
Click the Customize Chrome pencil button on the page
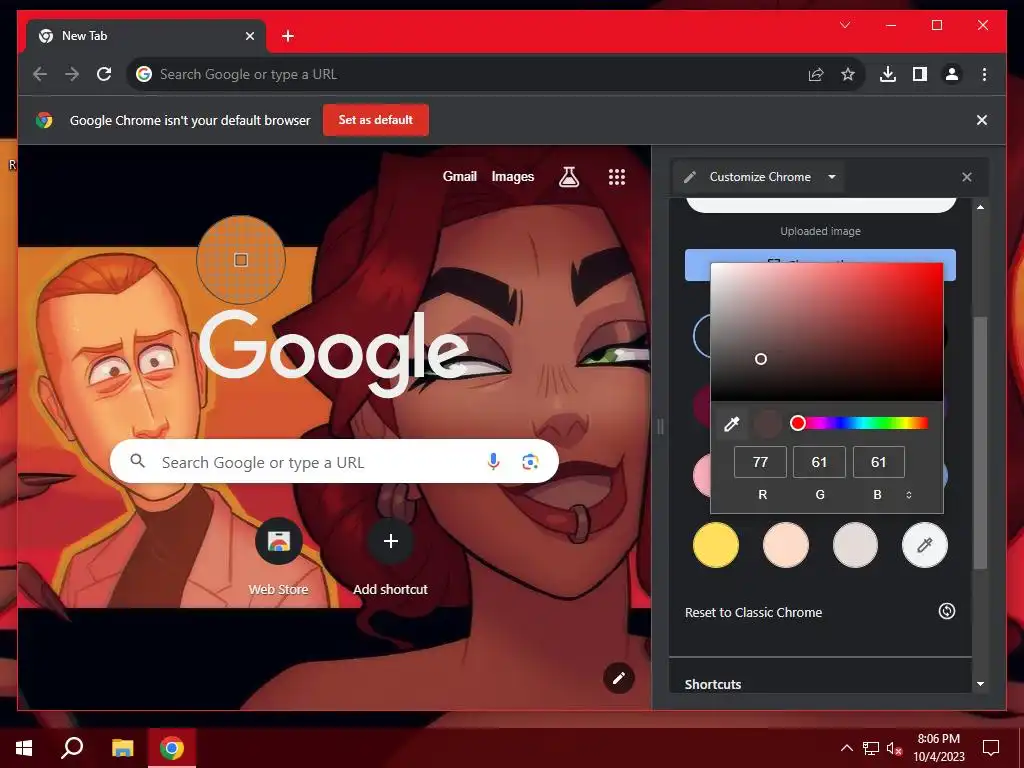click(618, 678)
